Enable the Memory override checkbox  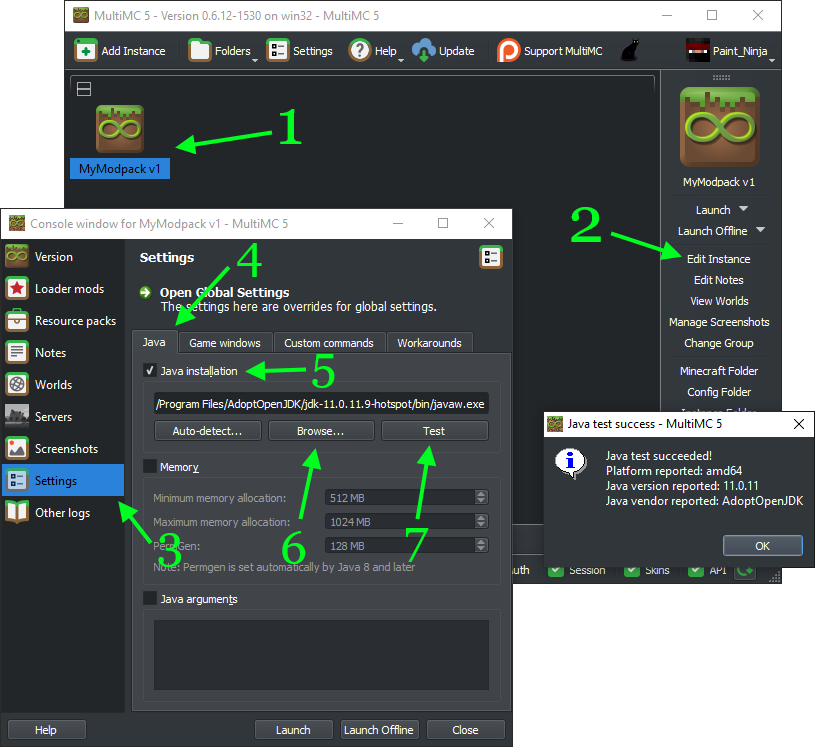pyautogui.click(x=150, y=466)
